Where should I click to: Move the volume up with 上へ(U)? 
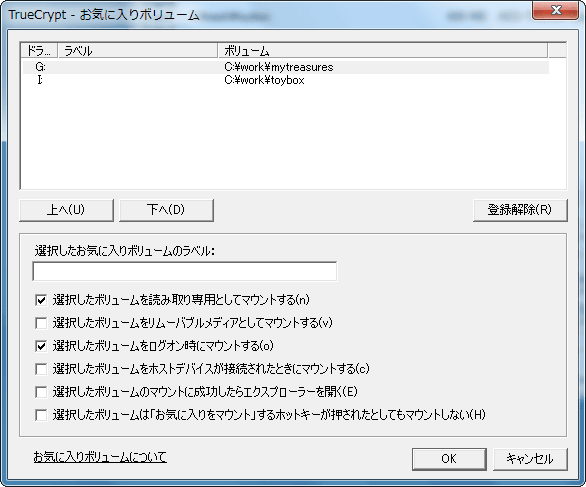coord(66,210)
